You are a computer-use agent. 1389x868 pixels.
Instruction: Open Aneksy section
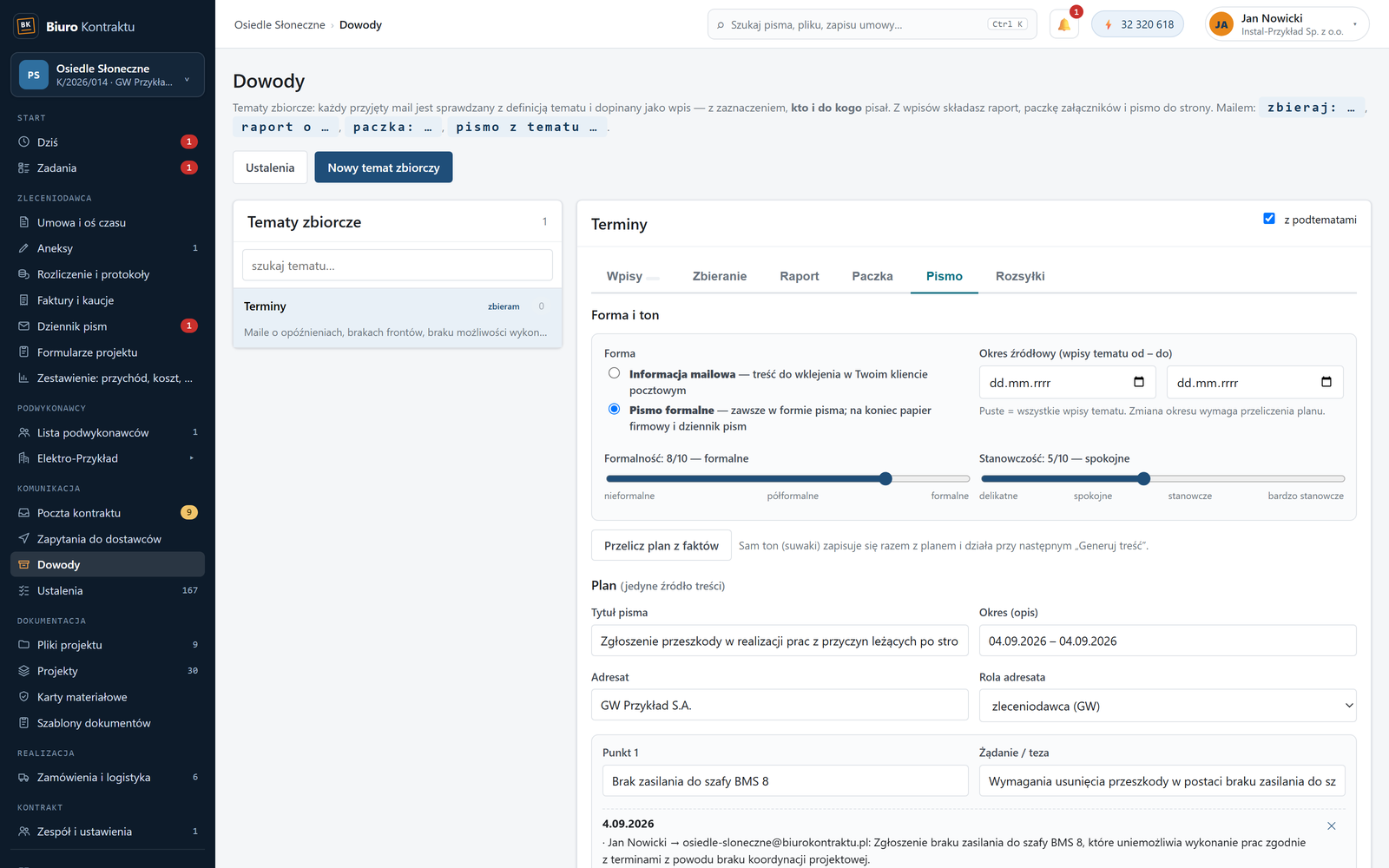108,248
